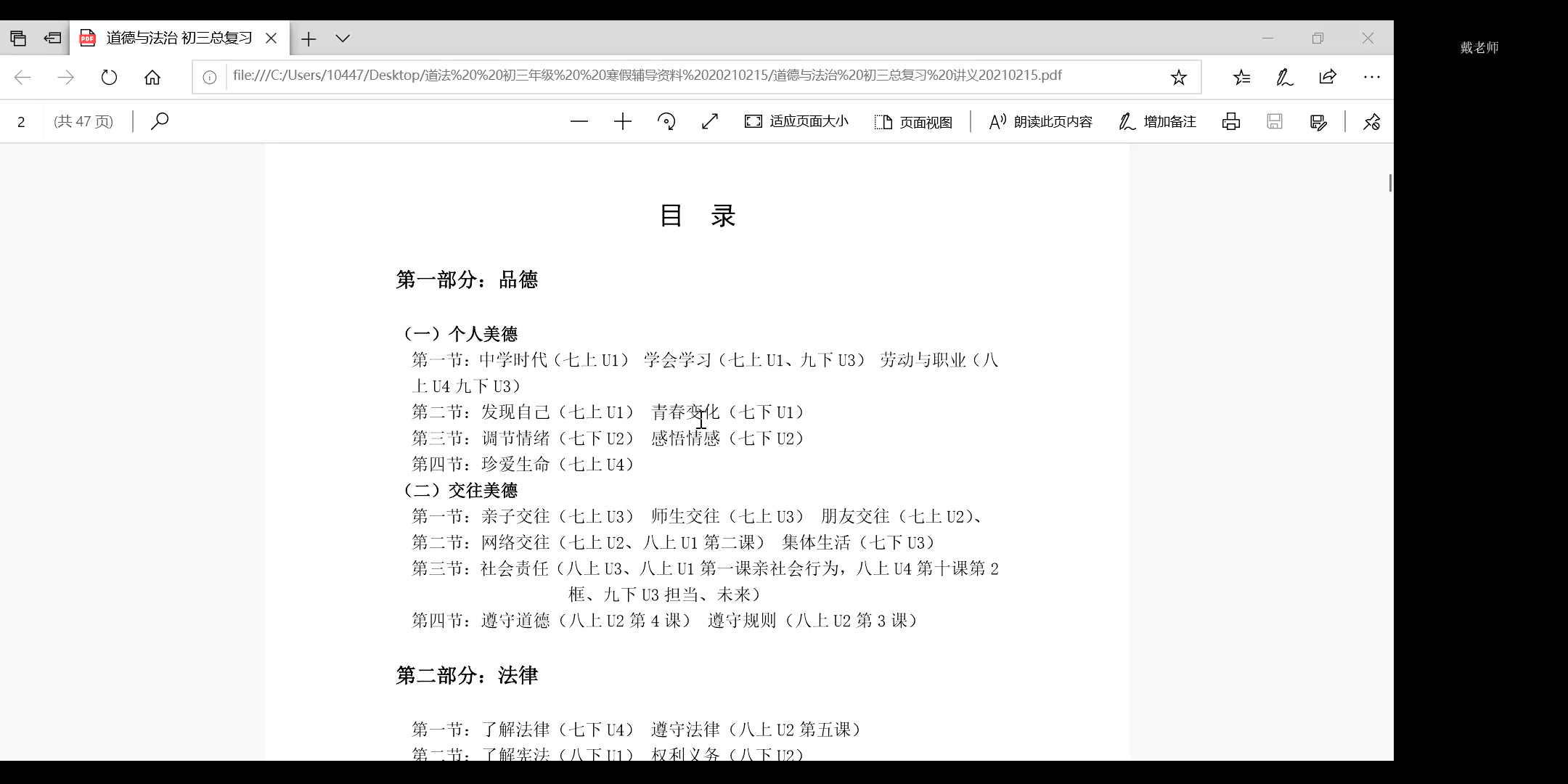Zoom in the PDF
Viewport: 1568px width, 784px height.
point(623,121)
